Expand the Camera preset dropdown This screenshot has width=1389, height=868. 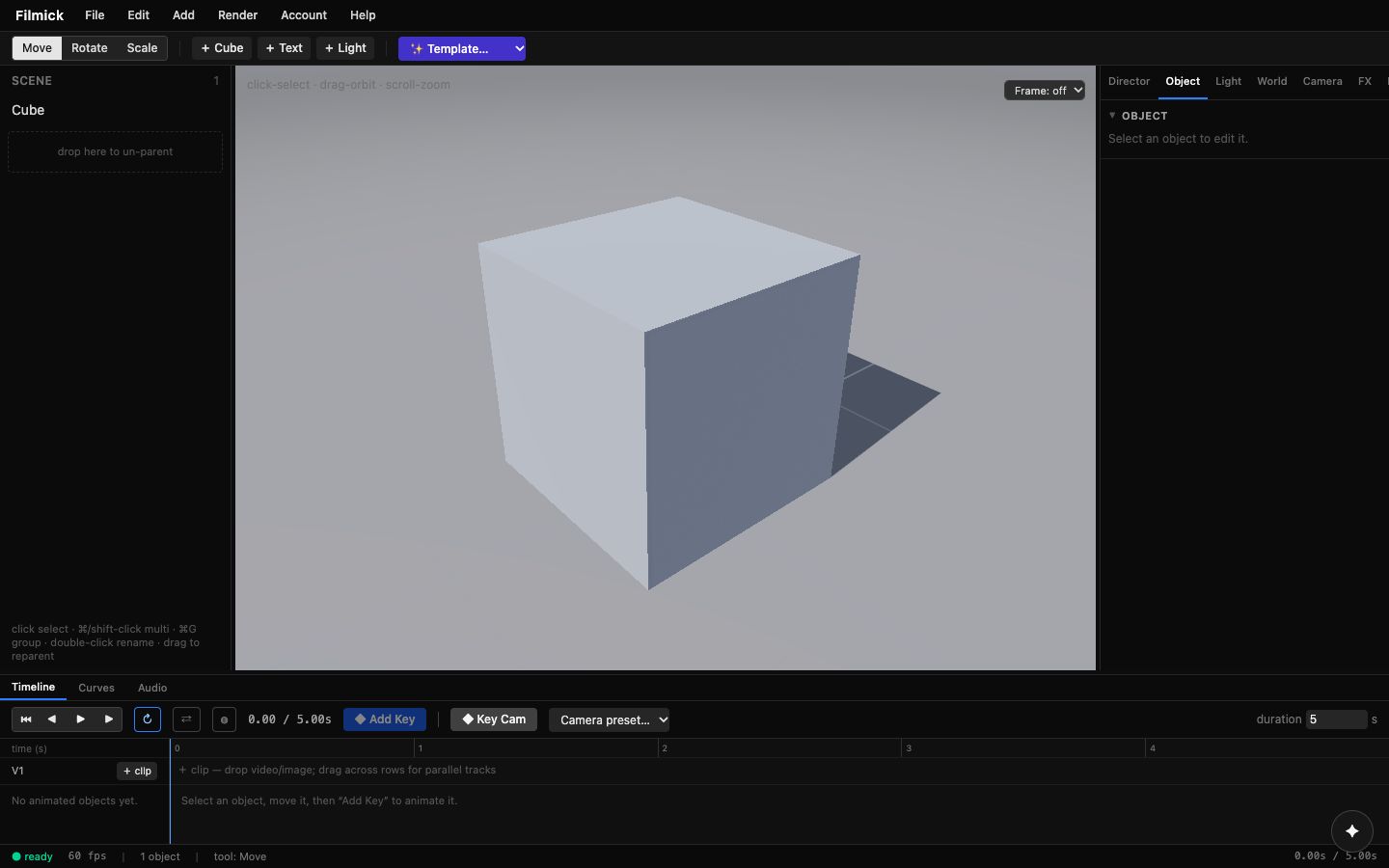[x=609, y=719]
